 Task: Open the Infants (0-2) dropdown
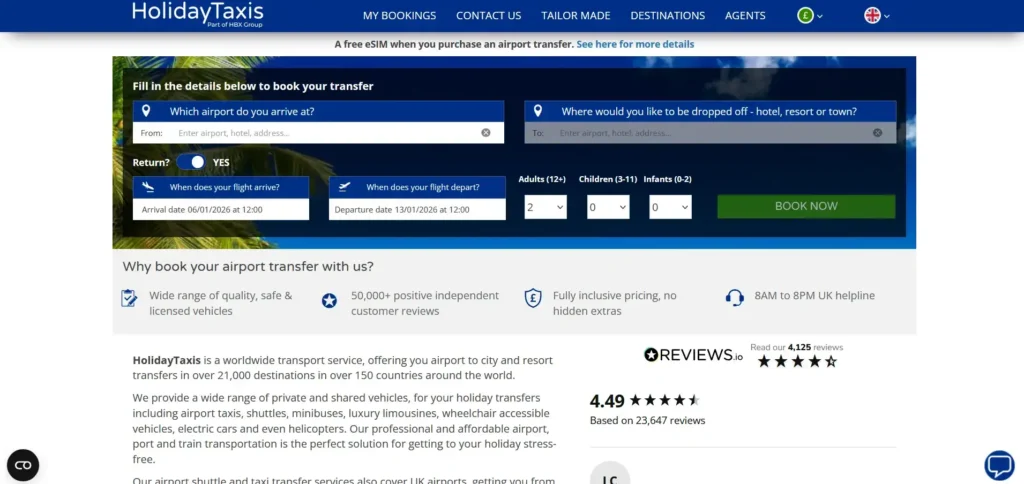pos(670,207)
